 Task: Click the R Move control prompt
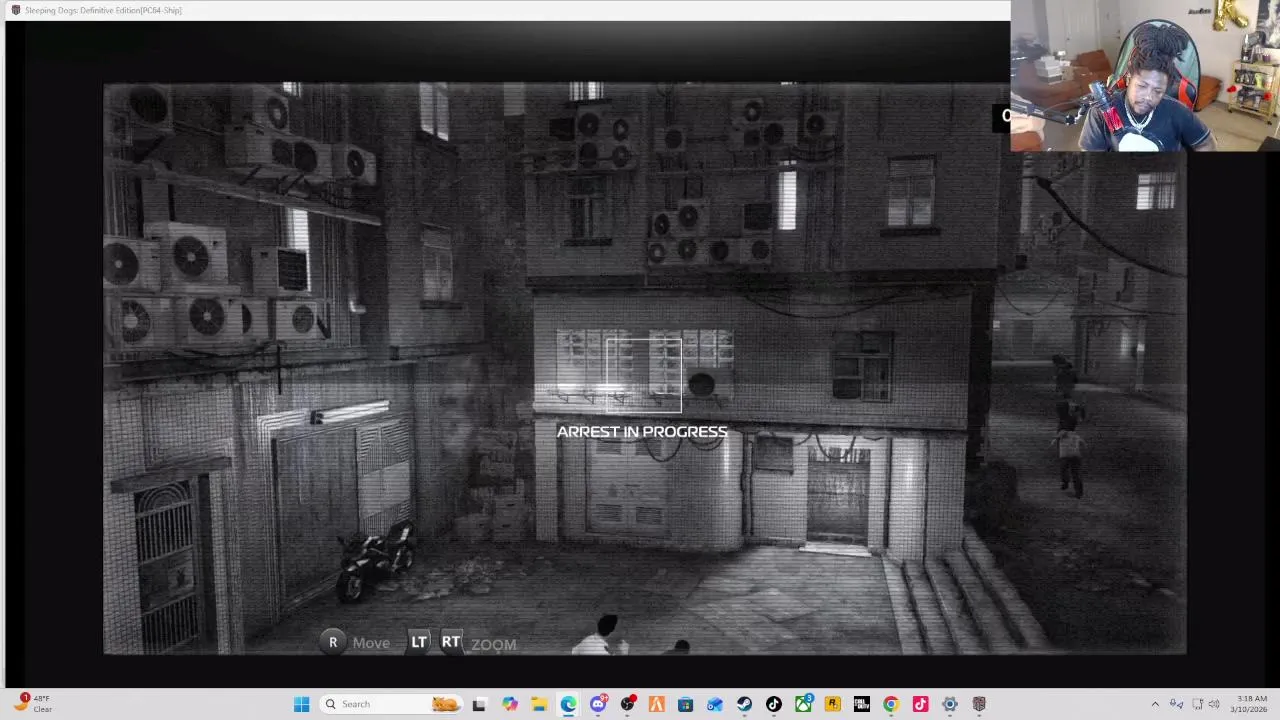click(x=356, y=643)
